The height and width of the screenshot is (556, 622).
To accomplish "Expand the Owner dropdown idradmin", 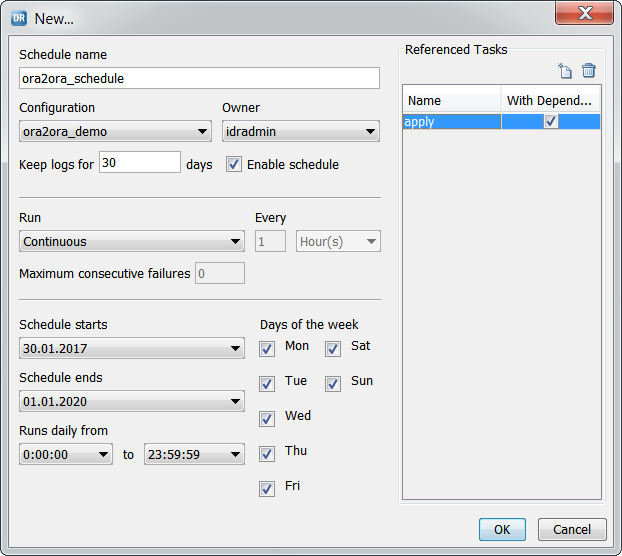I will [x=300, y=131].
